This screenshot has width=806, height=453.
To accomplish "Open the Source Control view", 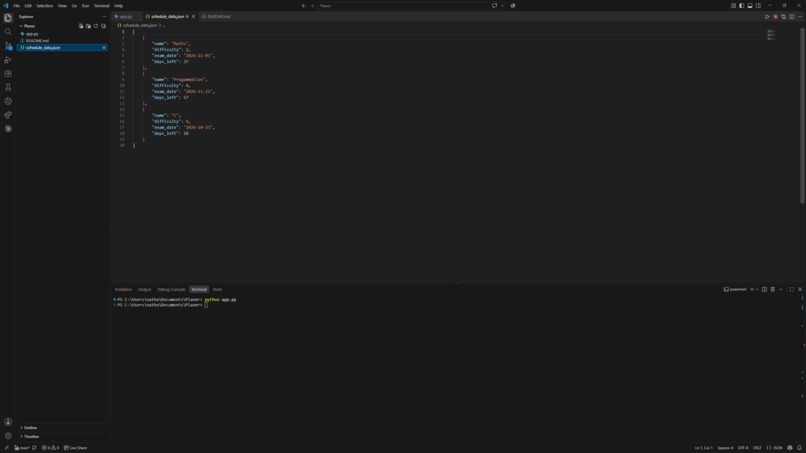I will coord(8,46).
